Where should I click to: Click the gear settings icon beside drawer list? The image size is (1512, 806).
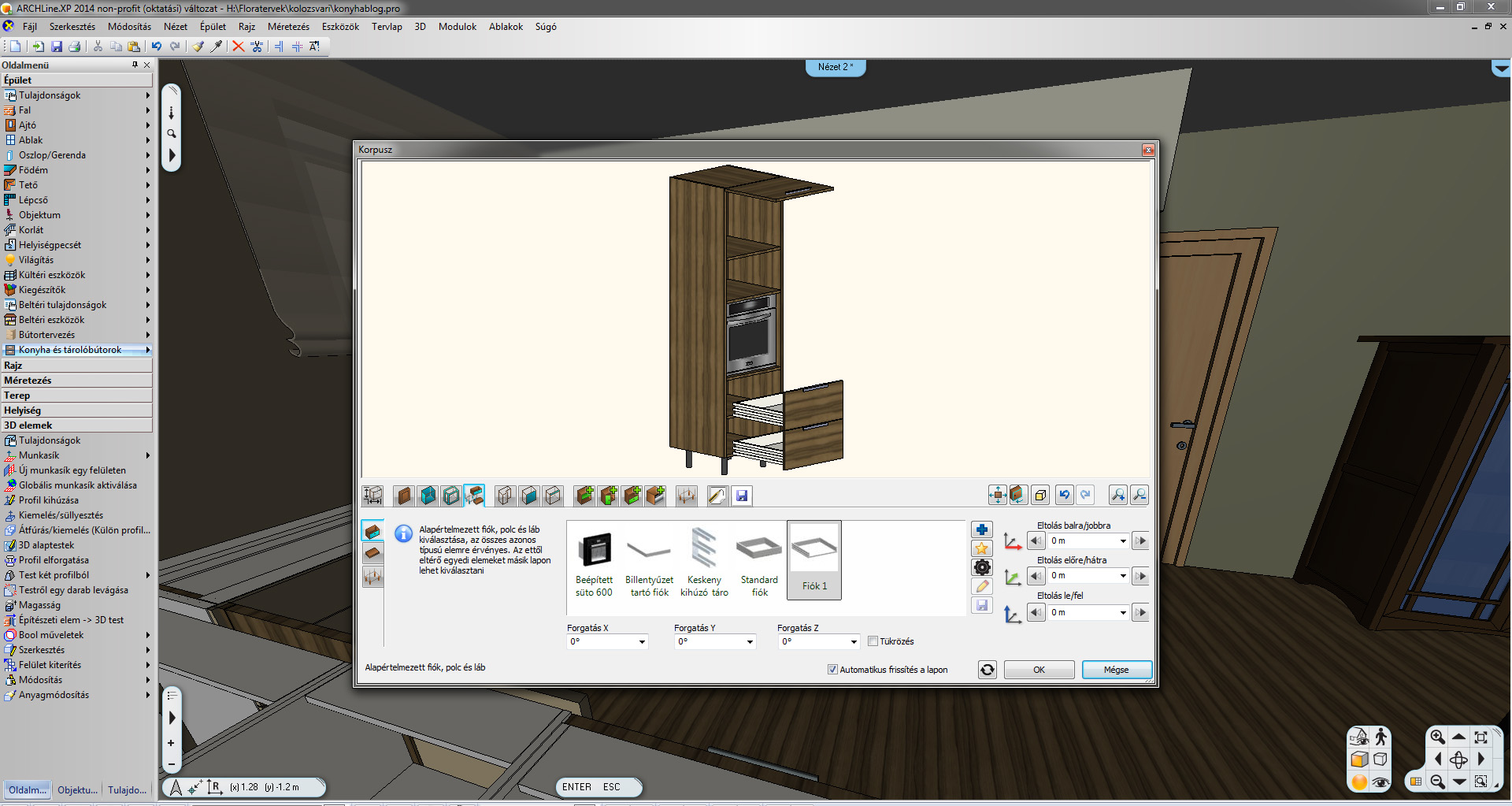[x=982, y=567]
